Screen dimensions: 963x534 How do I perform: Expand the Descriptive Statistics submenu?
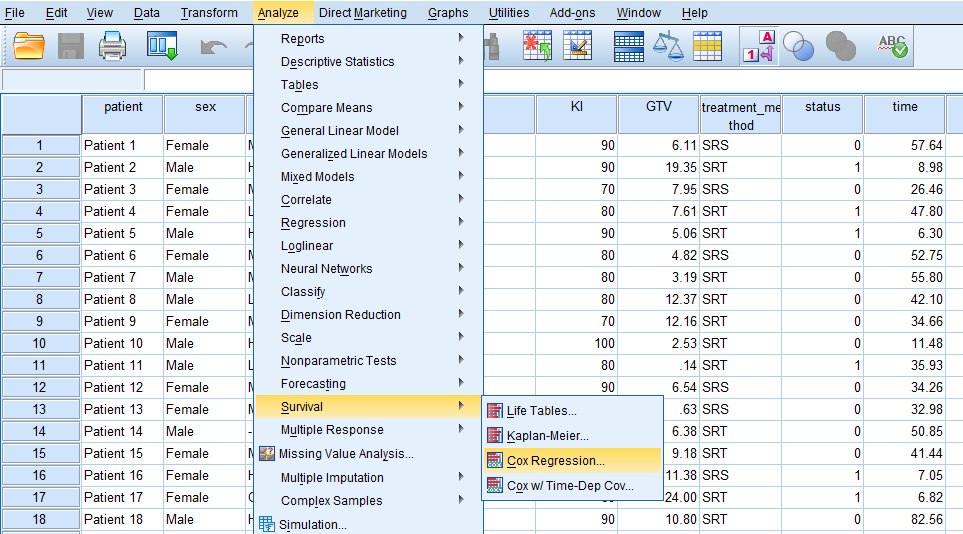click(368, 61)
